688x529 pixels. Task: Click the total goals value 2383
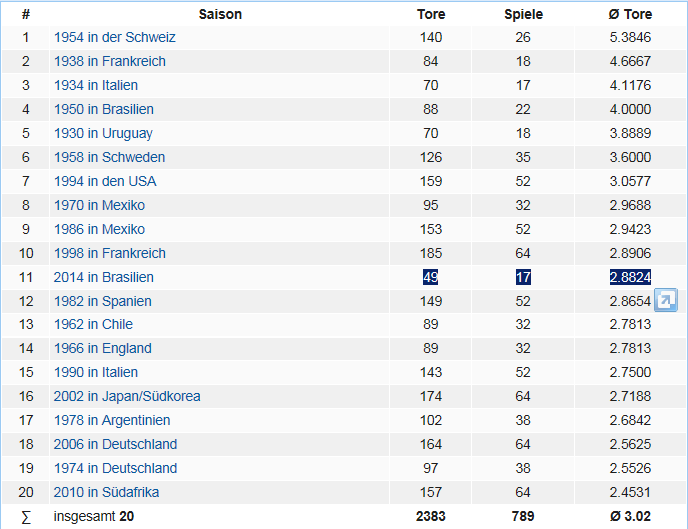tap(431, 516)
